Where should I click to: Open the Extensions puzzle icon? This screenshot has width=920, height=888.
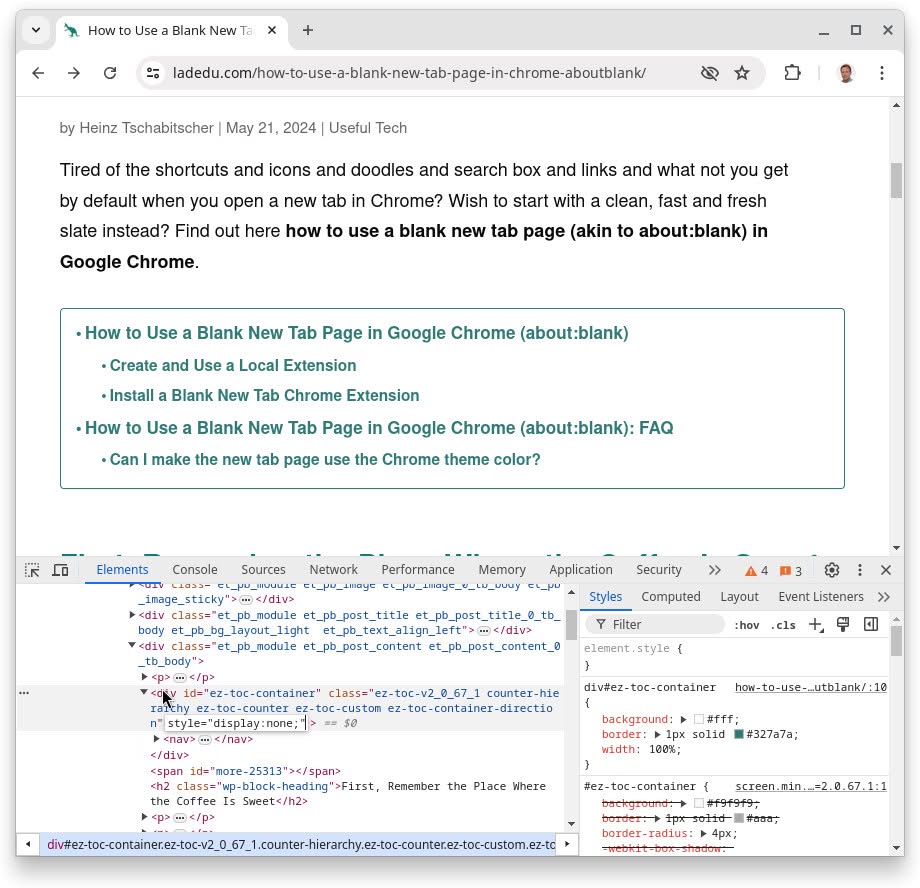click(x=792, y=73)
